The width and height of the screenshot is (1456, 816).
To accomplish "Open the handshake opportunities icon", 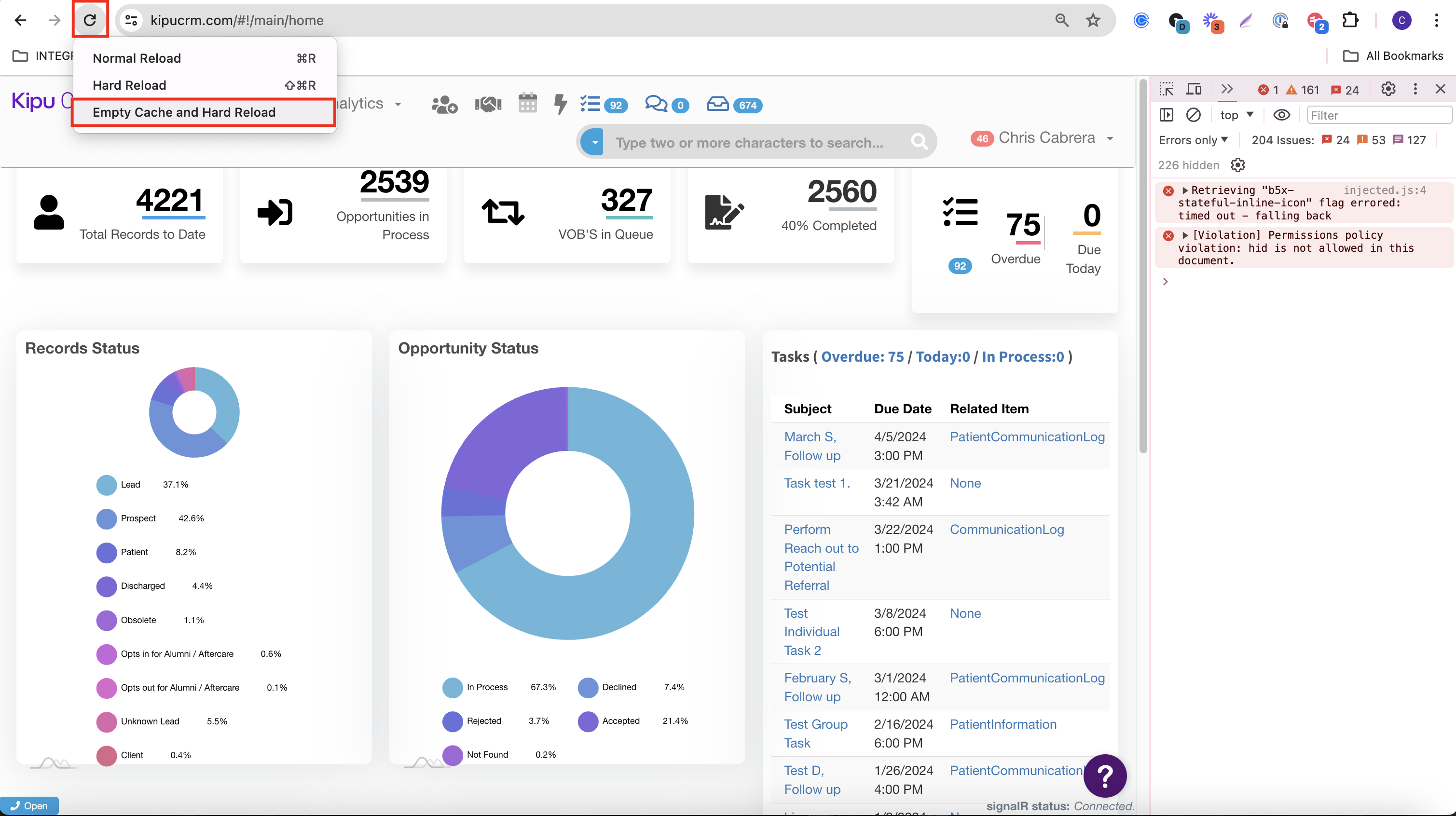I will (x=488, y=105).
